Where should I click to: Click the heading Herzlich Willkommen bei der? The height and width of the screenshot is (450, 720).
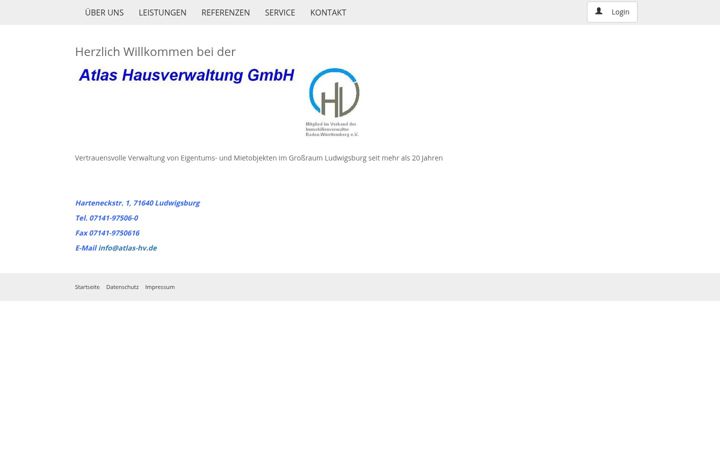[x=155, y=52]
